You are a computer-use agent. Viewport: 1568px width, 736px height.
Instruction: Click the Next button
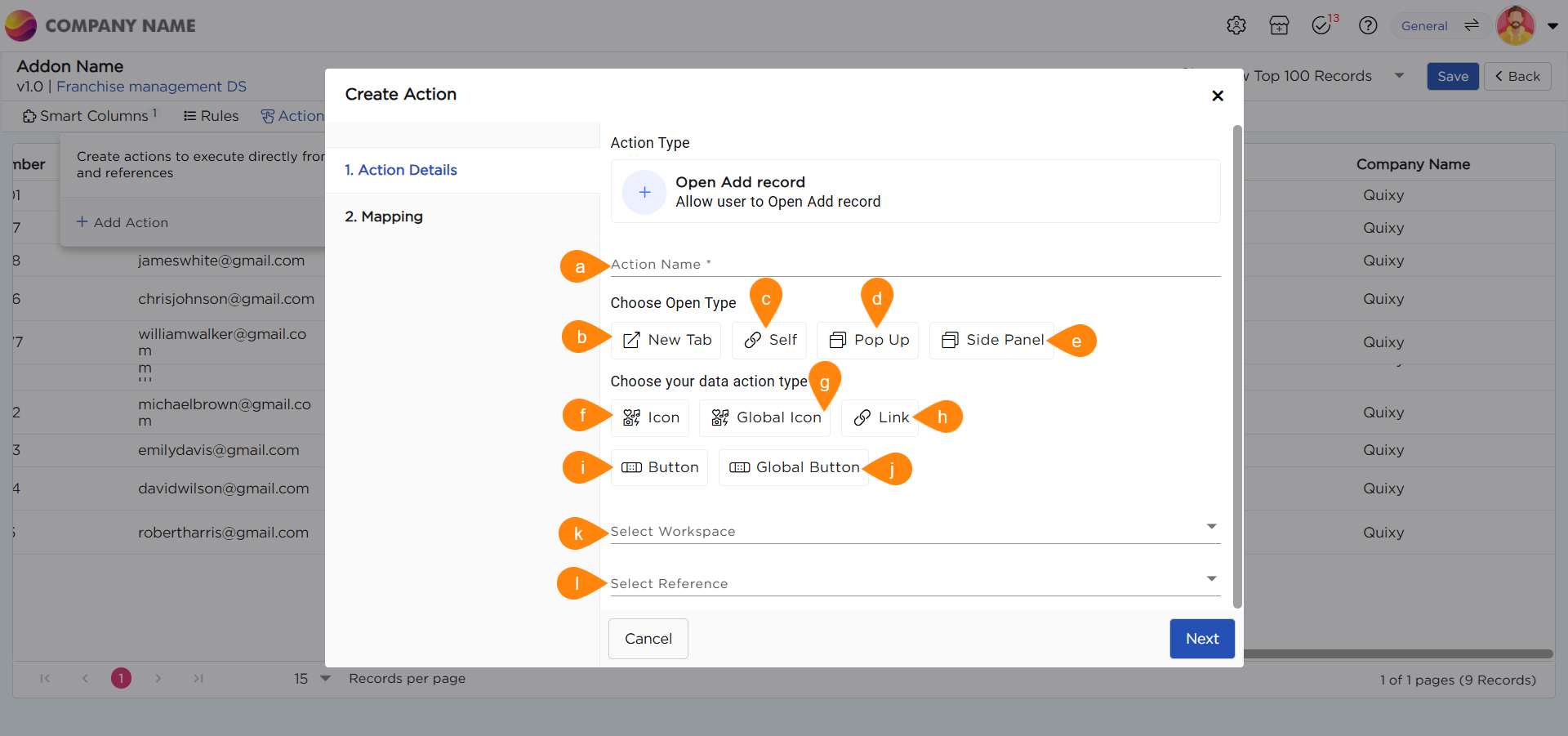[x=1201, y=639]
